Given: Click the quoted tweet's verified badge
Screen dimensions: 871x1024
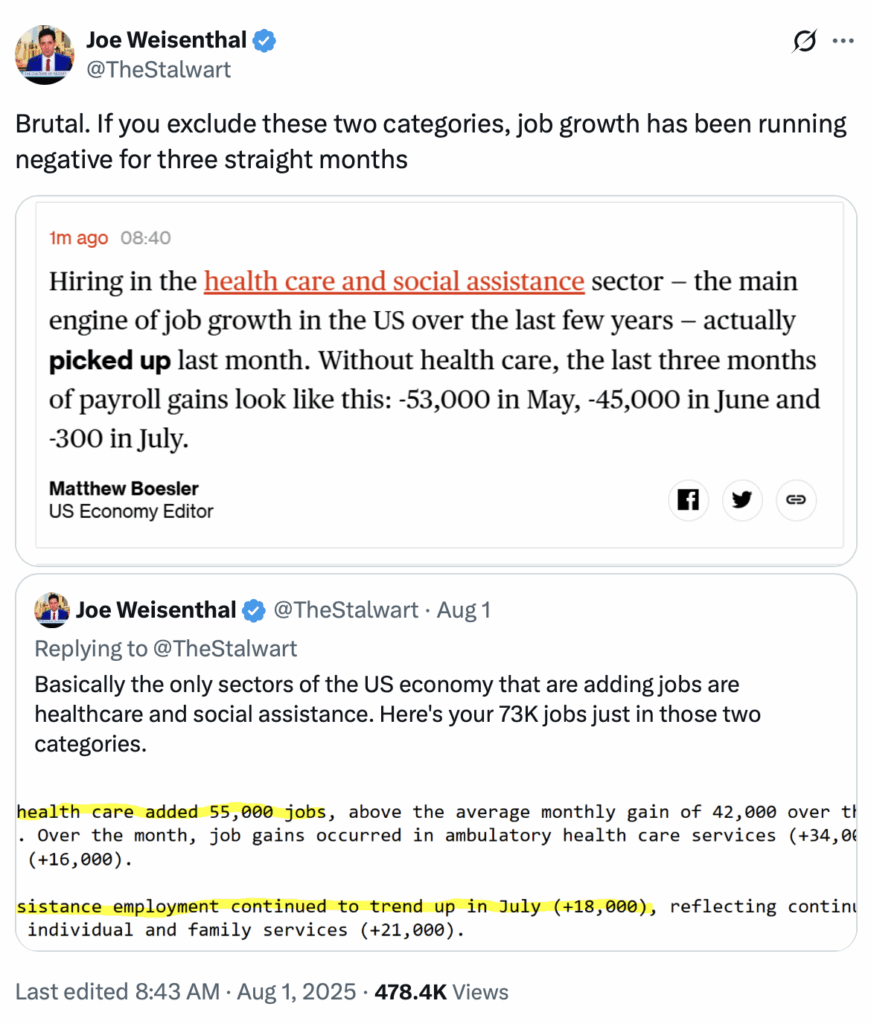Looking at the screenshot, I should (254, 611).
